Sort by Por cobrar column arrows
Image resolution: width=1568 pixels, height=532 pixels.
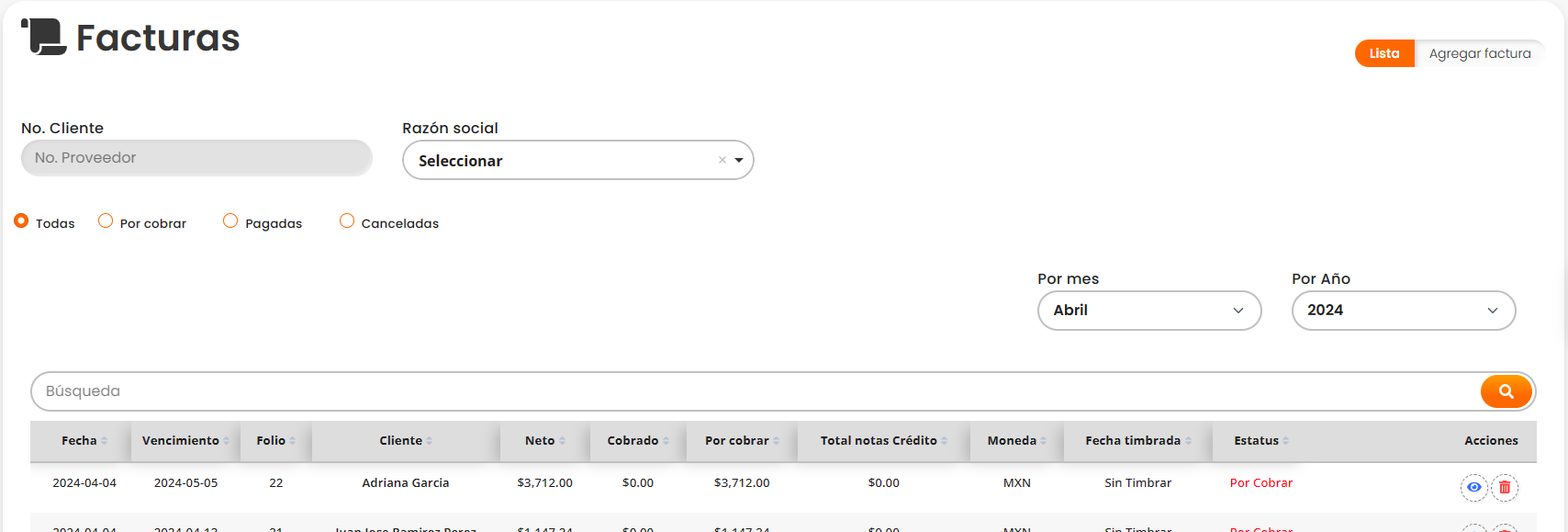coord(776,441)
